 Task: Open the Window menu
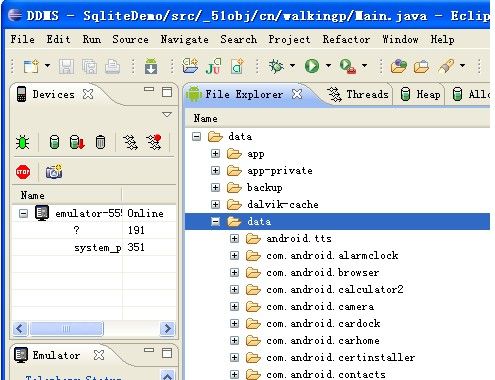point(400,39)
